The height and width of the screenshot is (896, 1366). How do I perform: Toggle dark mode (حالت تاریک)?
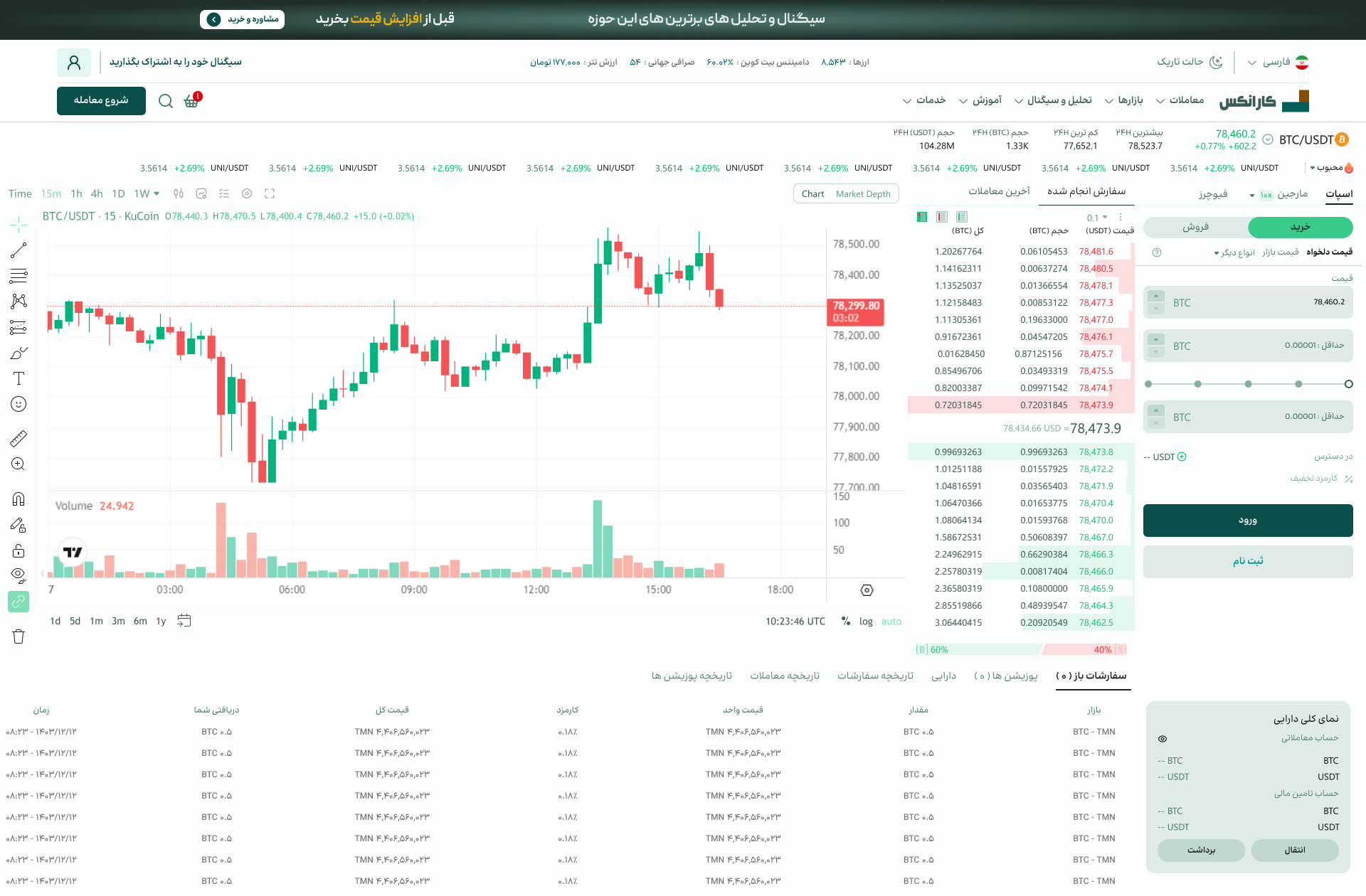pos(1190,62)
